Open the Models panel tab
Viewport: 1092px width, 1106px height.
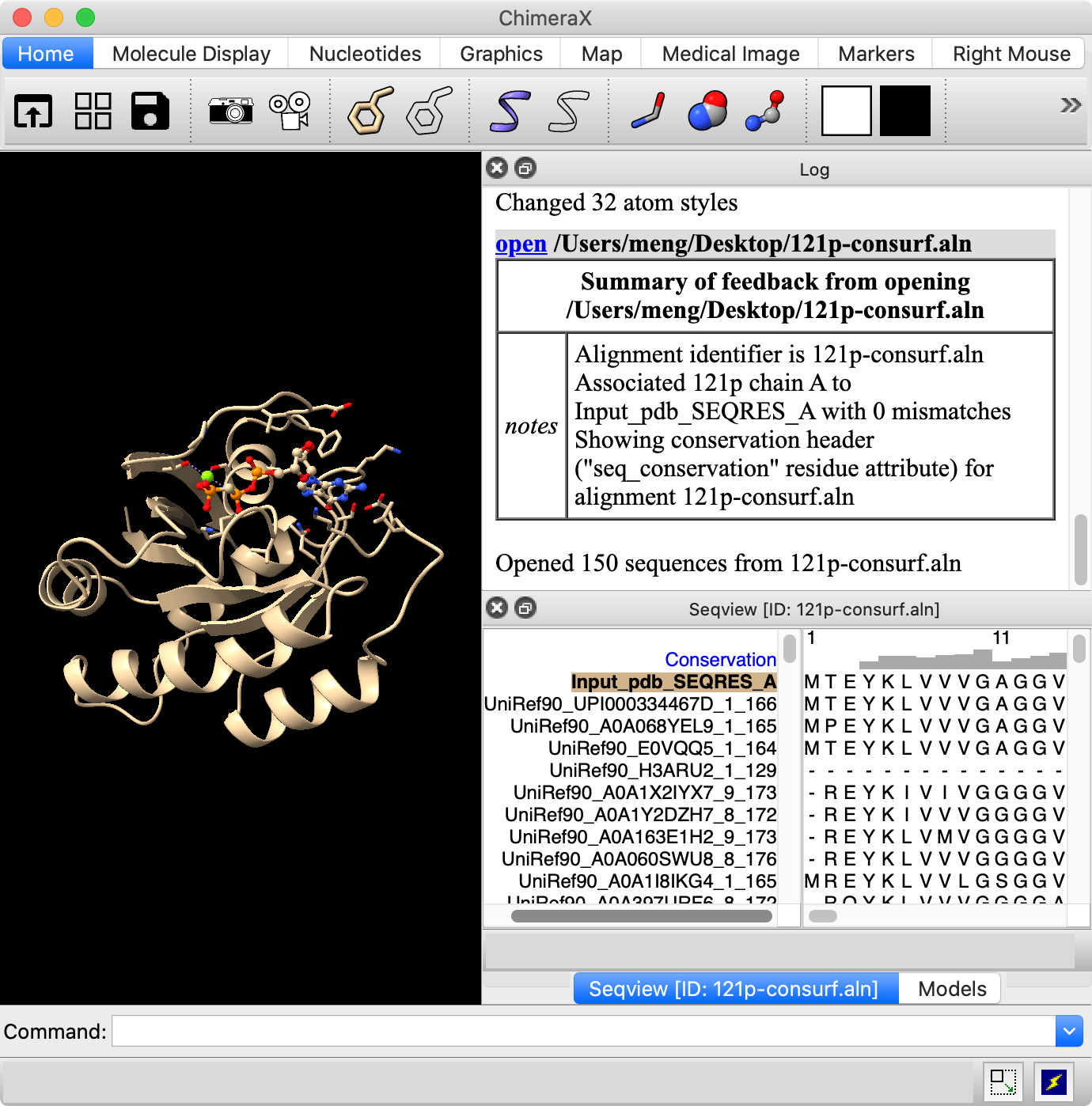(951, 989)
